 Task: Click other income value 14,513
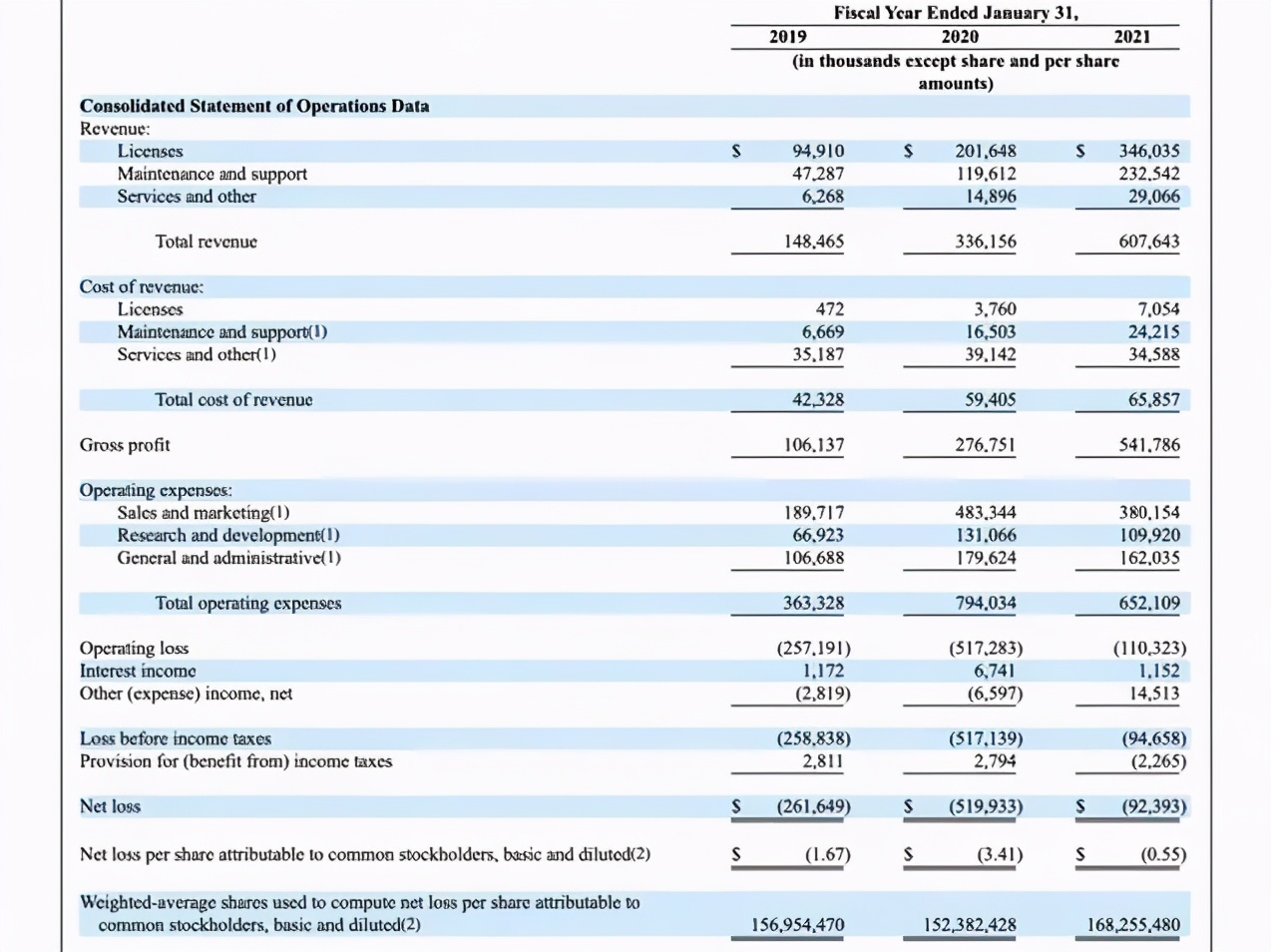click(x=1154, y=694)
